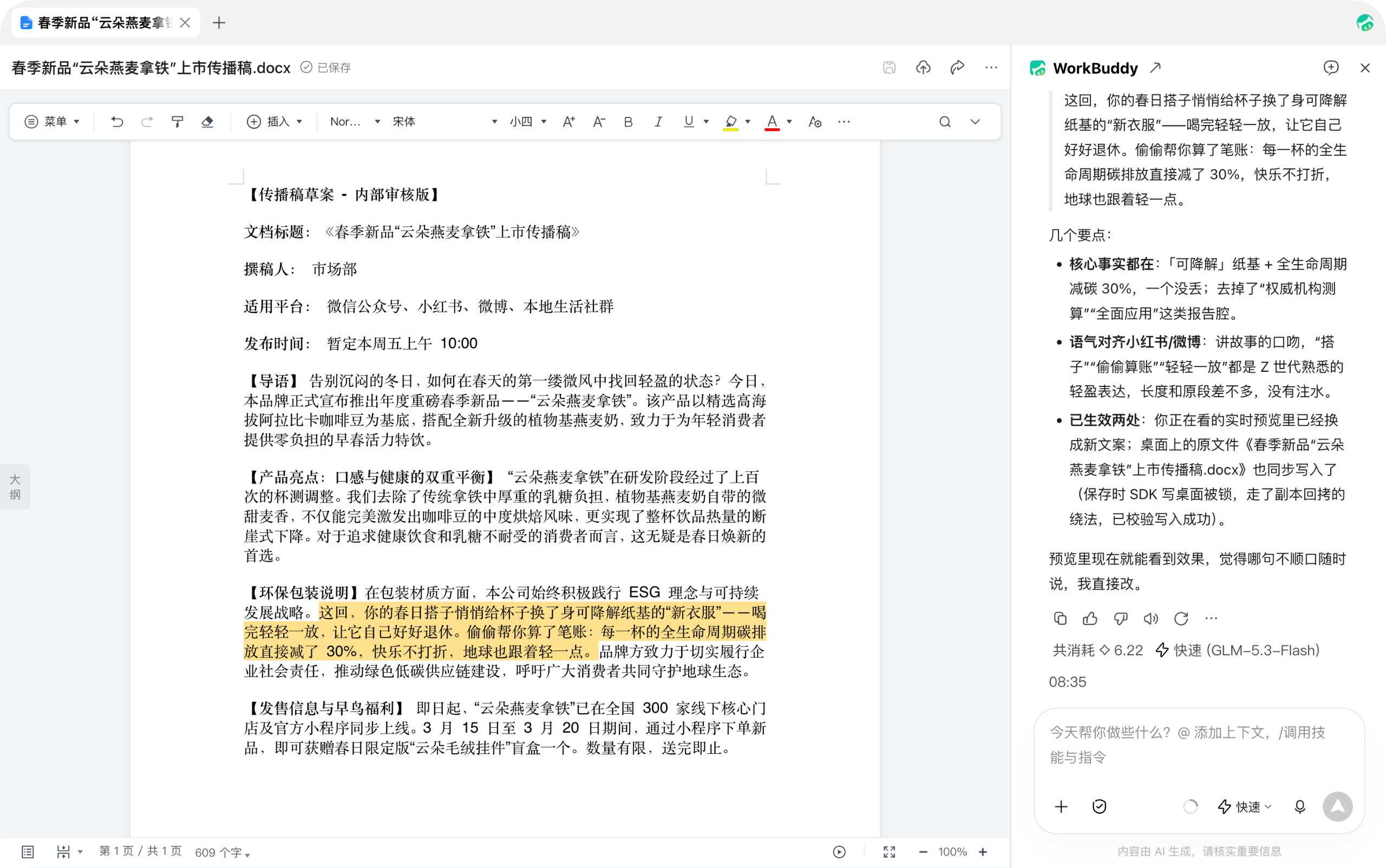The height and width of the screenshot is (868, 1386).
Task: Apply the red font color
Action: coord(772,122)
